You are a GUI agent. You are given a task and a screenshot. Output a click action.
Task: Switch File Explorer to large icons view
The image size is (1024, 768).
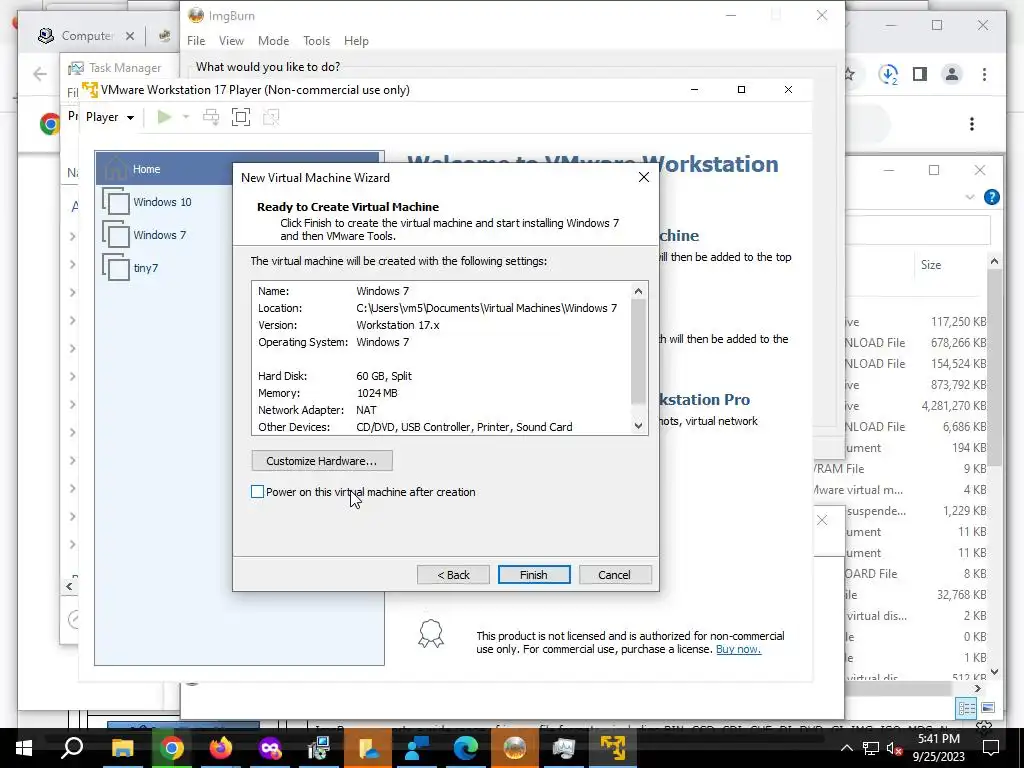(987, 708)
